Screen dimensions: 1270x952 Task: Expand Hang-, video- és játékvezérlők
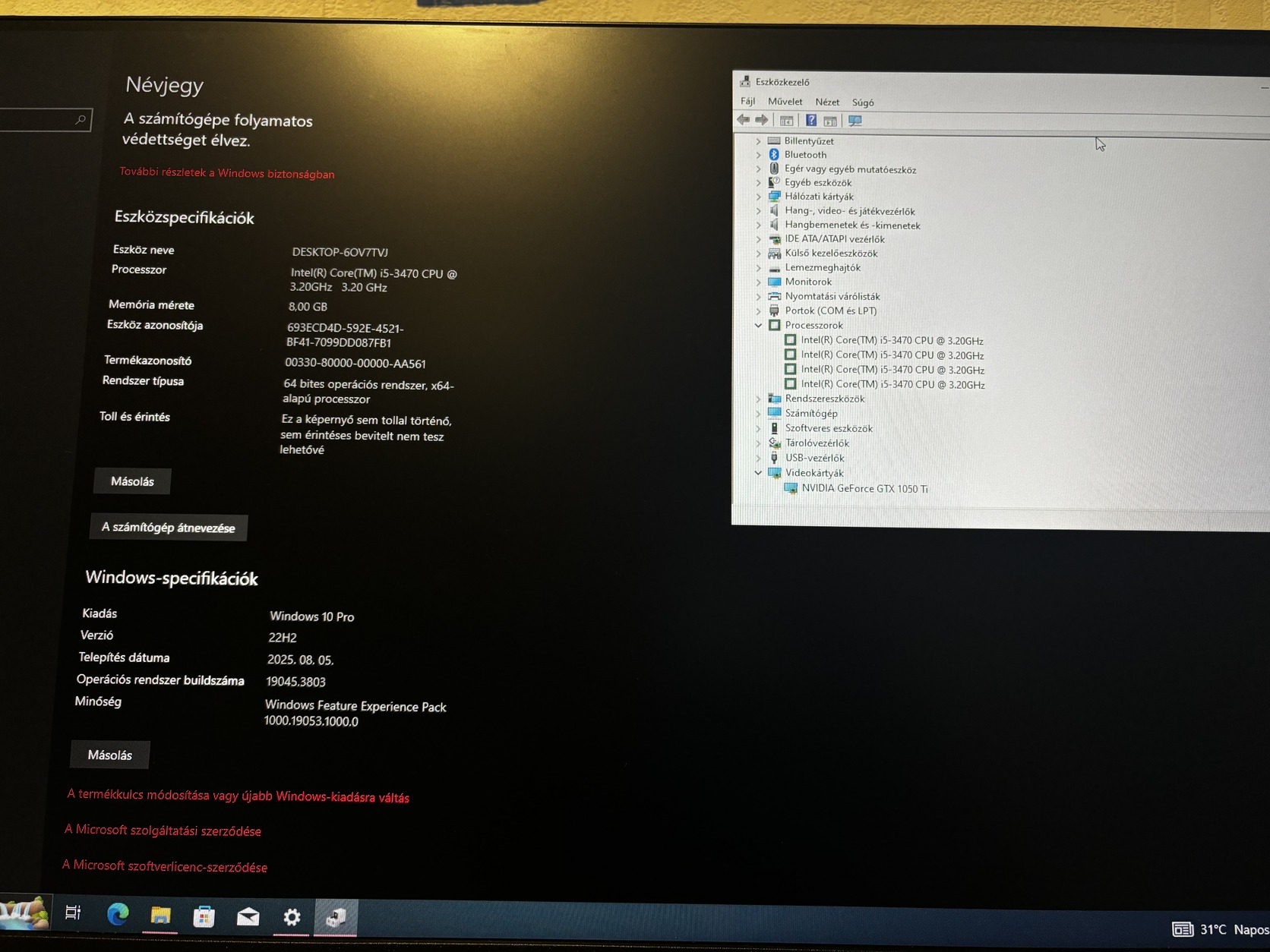pos(758,211)
